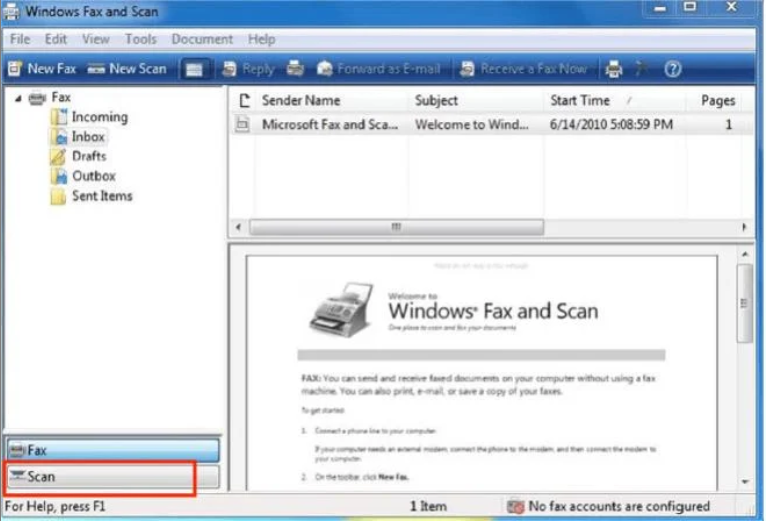Click preview pane scroll up arrow
This screenshot has width=766, height=521.
pos(745,254)
